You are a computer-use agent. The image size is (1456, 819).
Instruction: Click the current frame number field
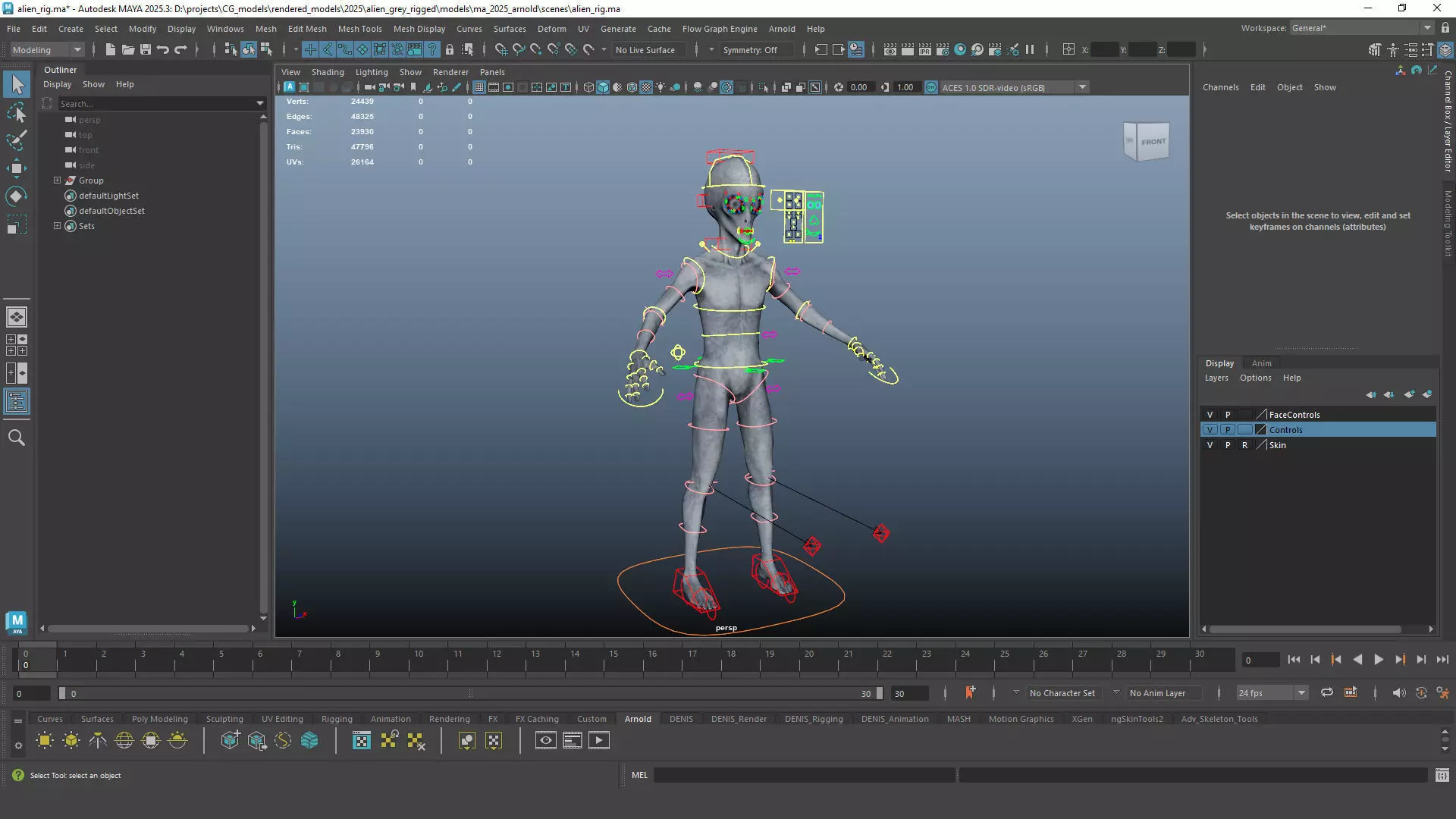(x=1261, y=660)
